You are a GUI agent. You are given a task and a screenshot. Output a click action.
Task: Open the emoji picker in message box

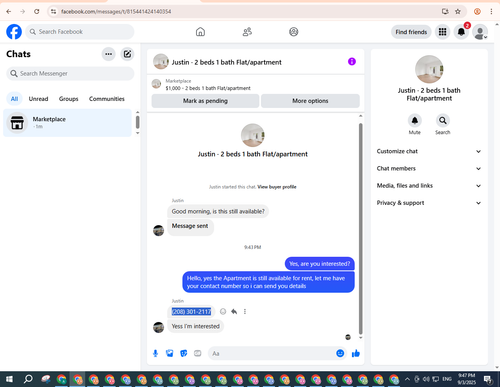tap(340, 353)
